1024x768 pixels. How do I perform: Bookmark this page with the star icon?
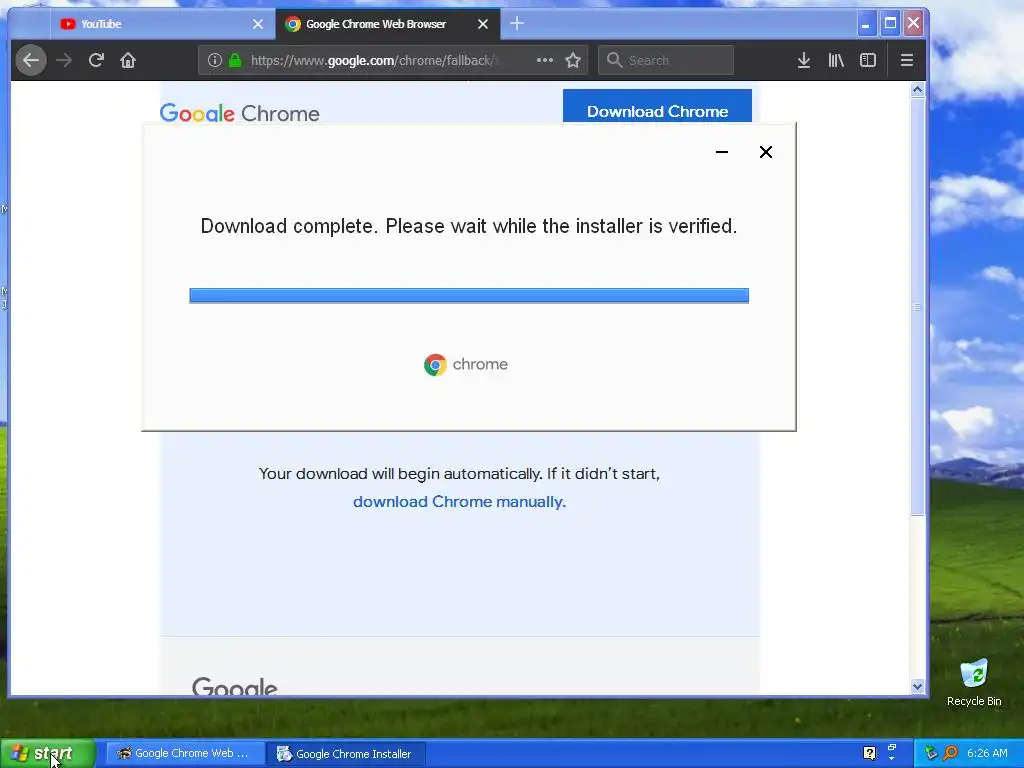click(x=573, y=60)
